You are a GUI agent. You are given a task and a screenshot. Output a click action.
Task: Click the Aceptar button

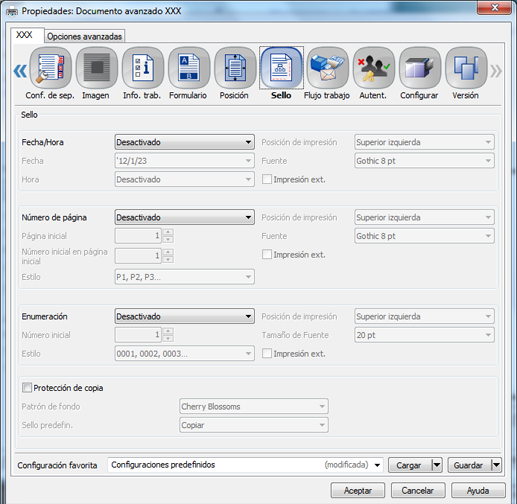(358, 491)
